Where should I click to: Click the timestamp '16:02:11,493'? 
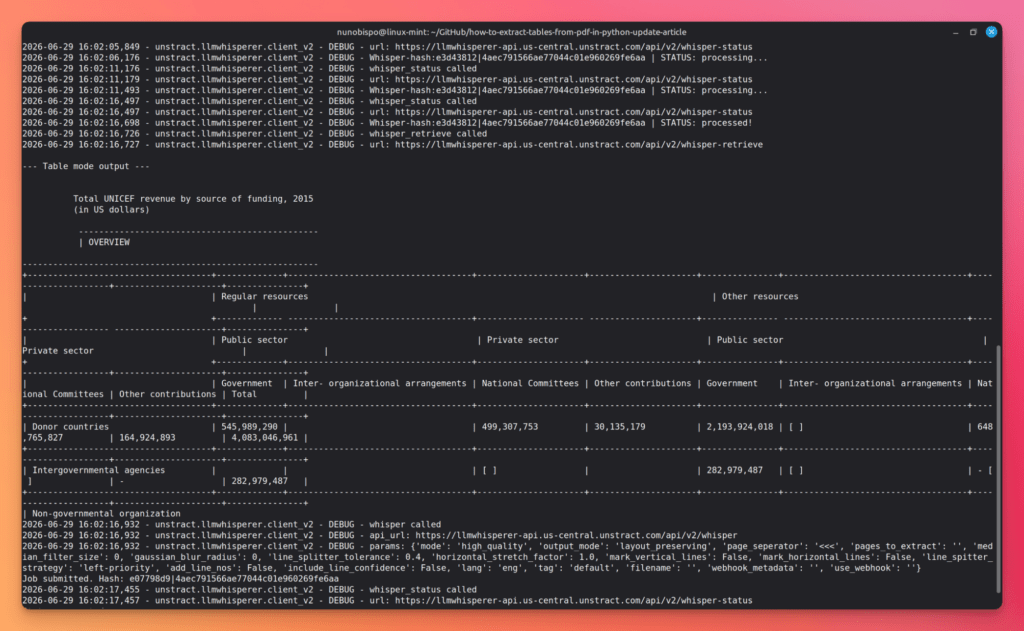click(109, 91)
